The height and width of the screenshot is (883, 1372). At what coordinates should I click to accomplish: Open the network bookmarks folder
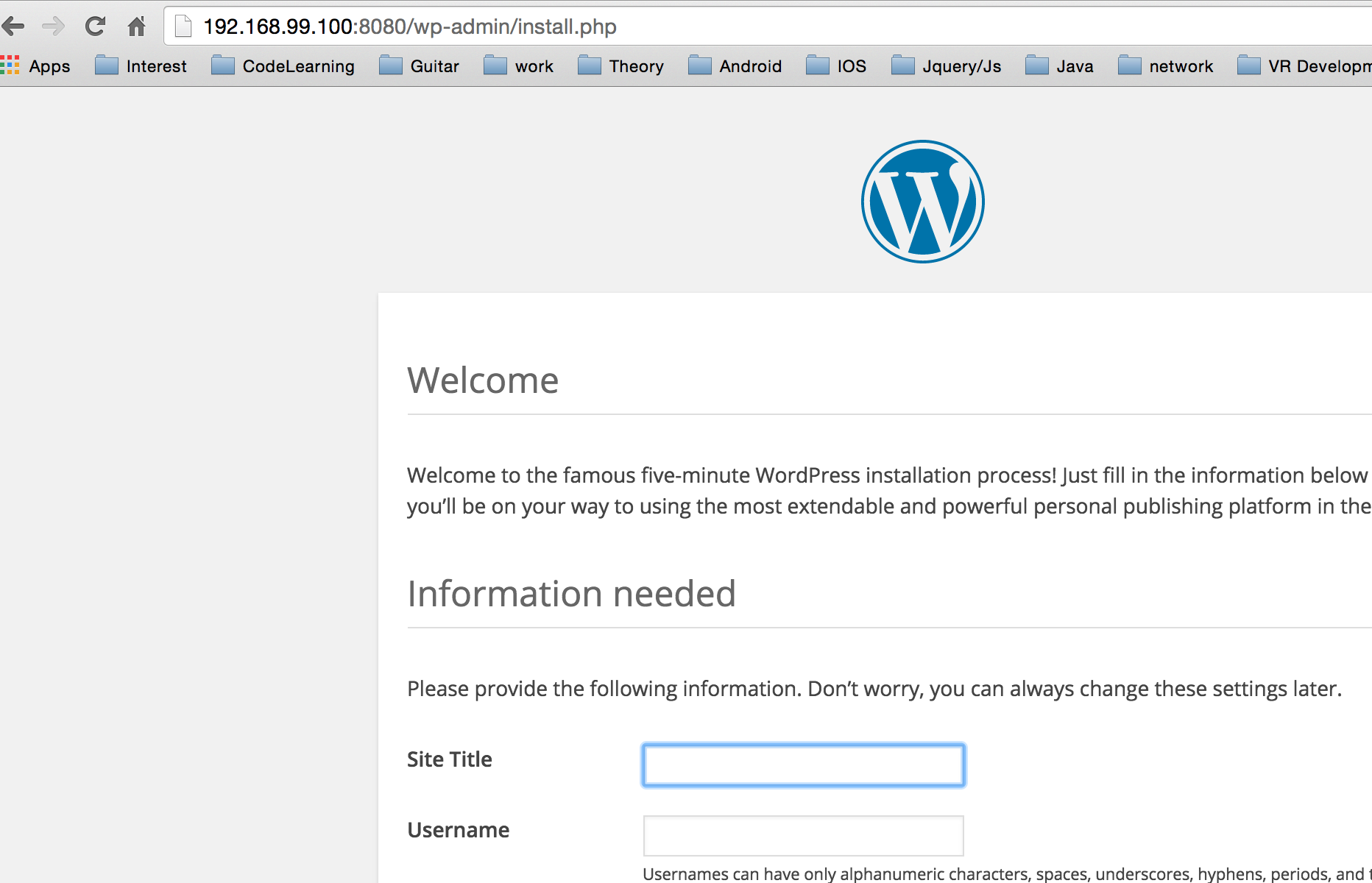tap(1165, 66)
